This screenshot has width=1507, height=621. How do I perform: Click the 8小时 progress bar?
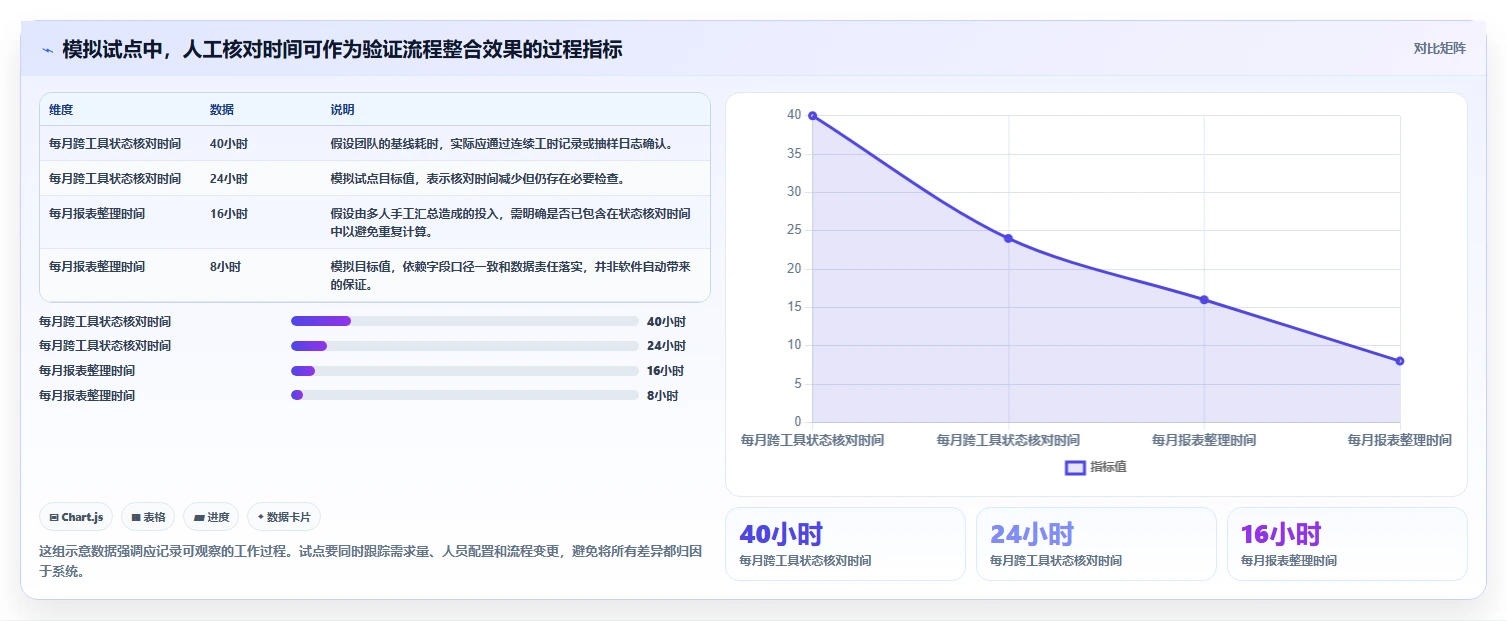click(x=464, y=395)
